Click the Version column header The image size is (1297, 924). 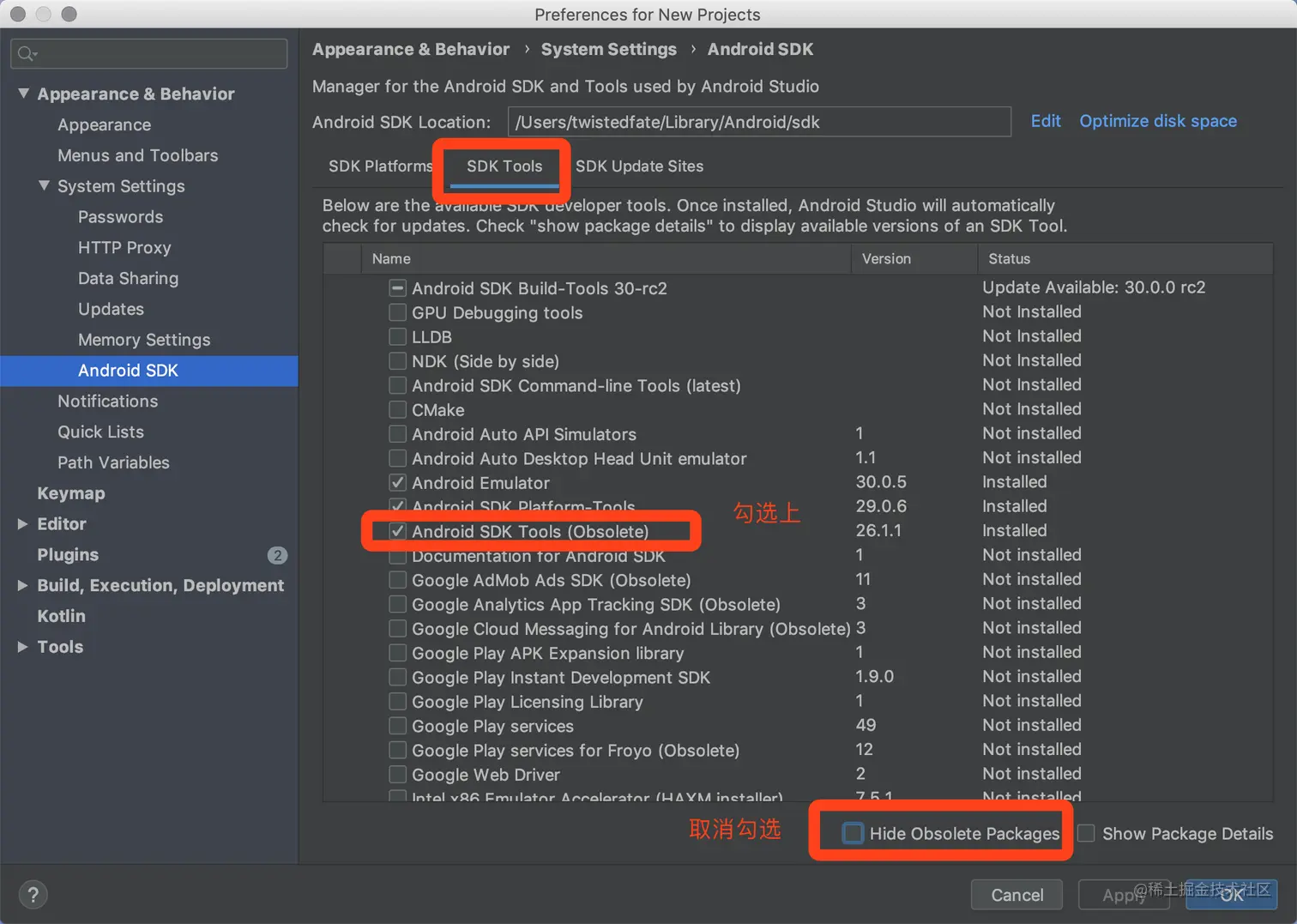(914, 258)
